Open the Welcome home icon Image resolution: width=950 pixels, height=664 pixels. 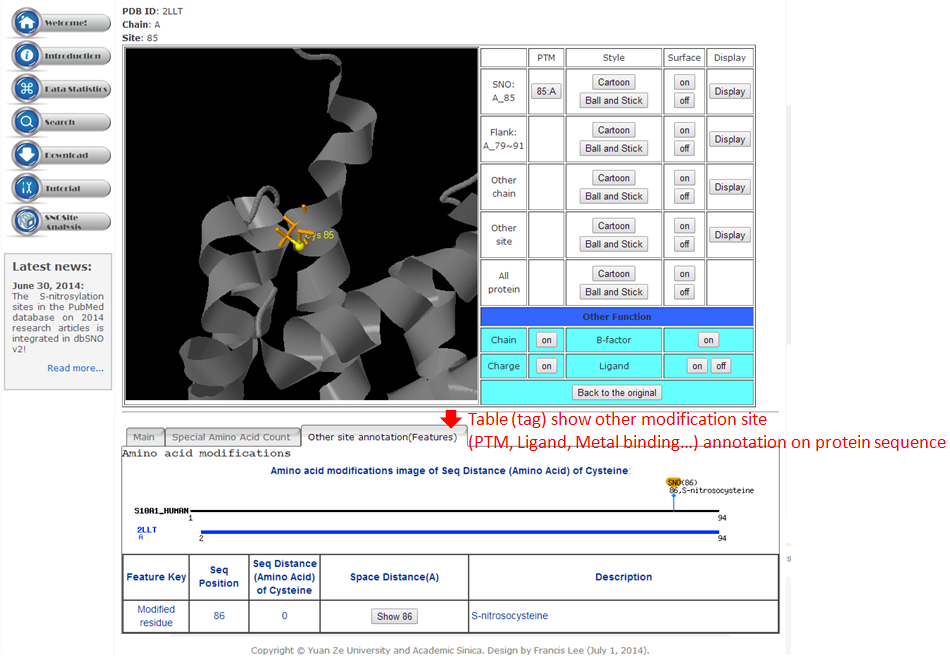26,22
